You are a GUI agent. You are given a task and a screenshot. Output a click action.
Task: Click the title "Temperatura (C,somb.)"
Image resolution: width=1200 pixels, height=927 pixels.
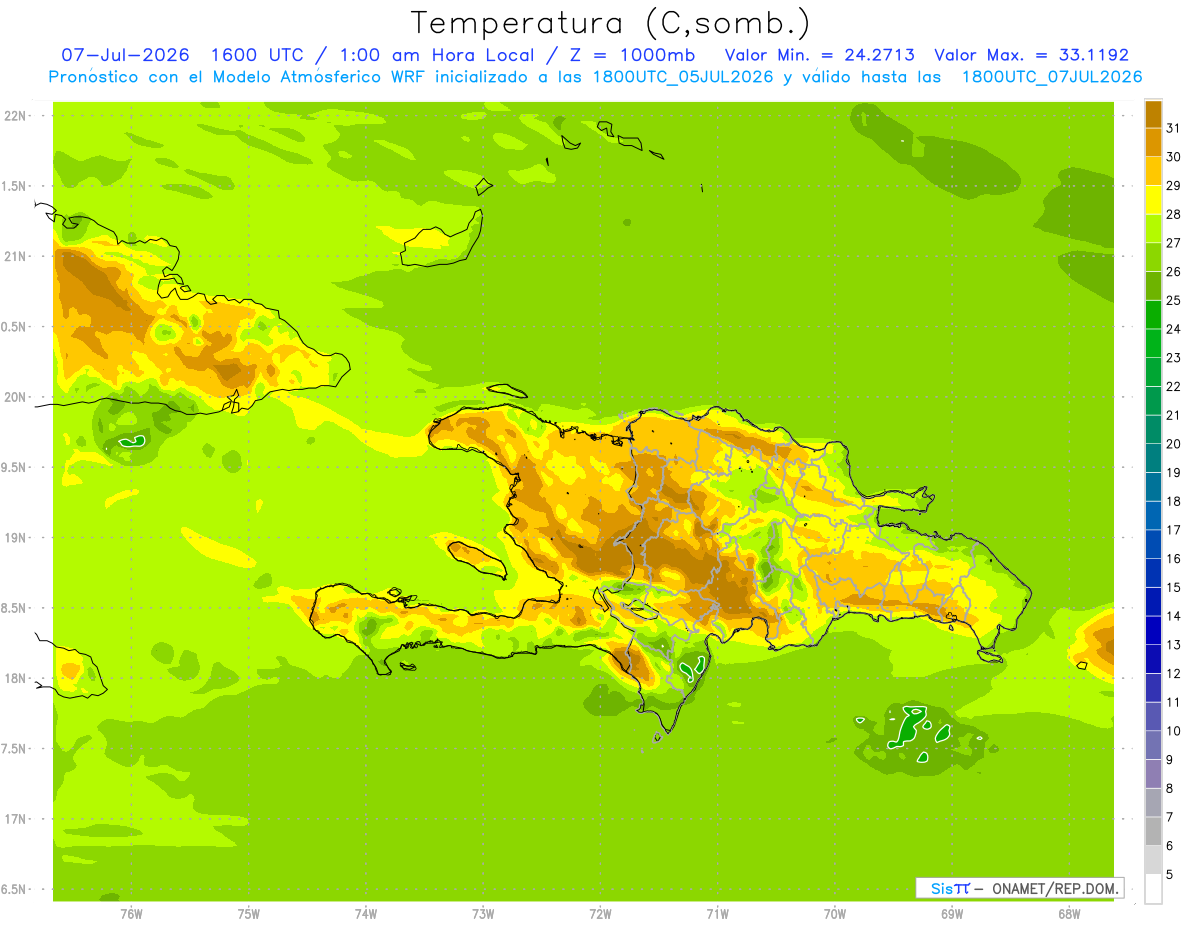coord(610,24)
